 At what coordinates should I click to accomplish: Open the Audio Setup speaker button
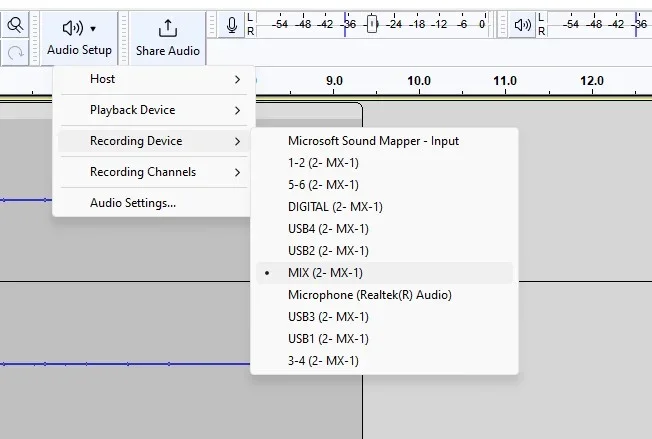click(x=79, y=38)
